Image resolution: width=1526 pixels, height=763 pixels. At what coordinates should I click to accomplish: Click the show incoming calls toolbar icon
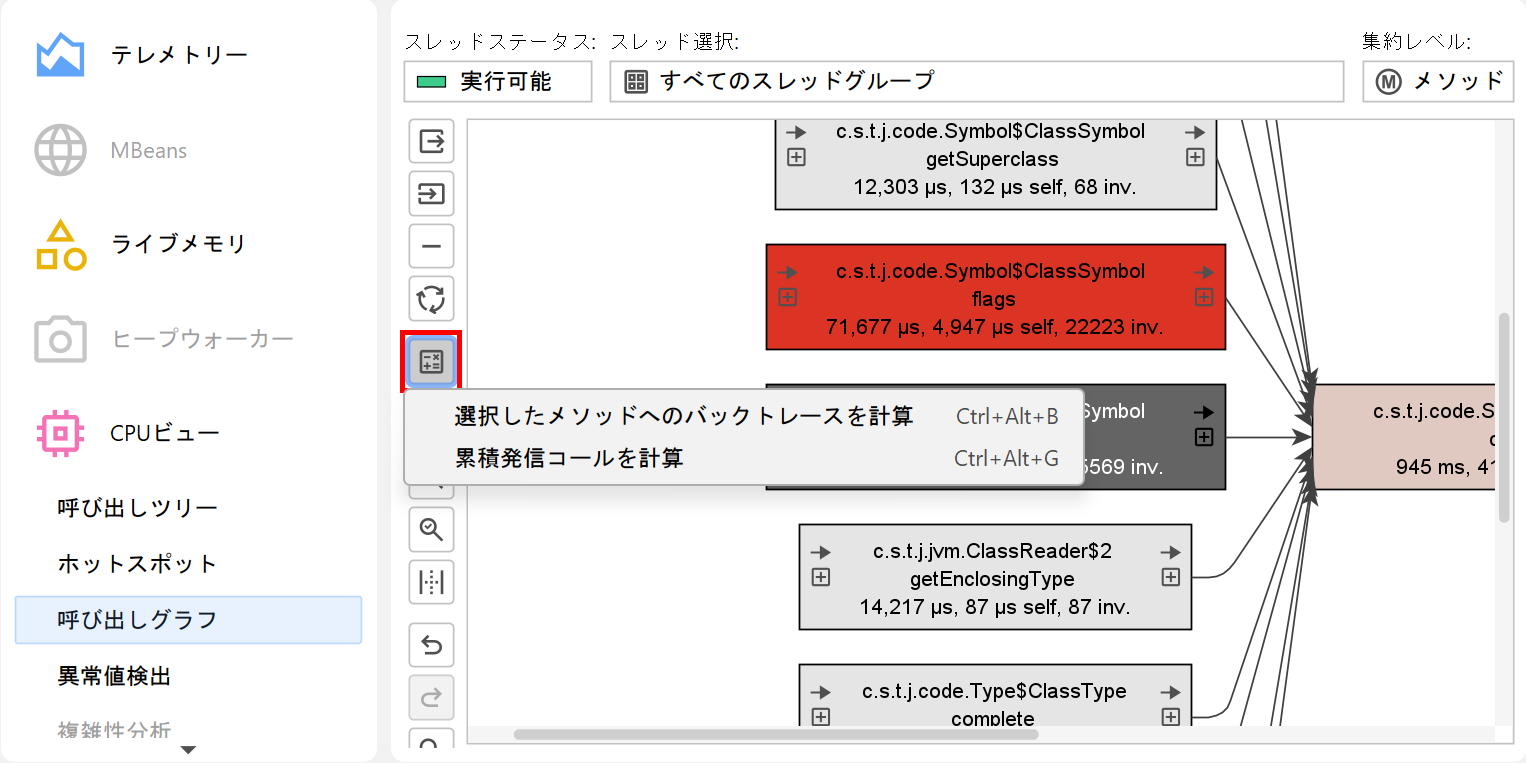[x=431, y=193]
